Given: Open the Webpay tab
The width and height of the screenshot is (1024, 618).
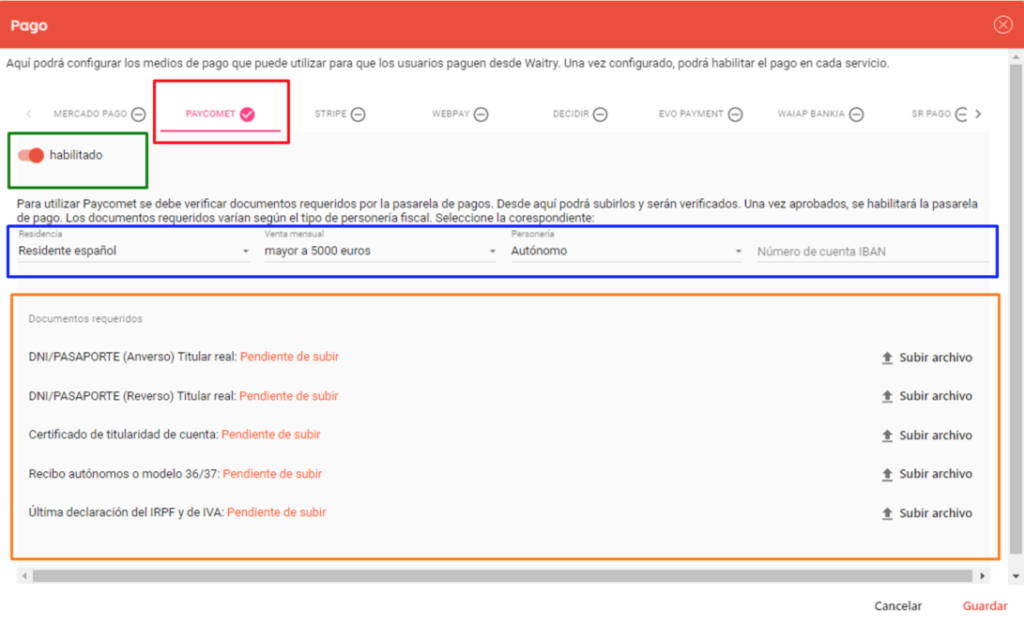Looking at the screenshot, I should click(460, 114).
